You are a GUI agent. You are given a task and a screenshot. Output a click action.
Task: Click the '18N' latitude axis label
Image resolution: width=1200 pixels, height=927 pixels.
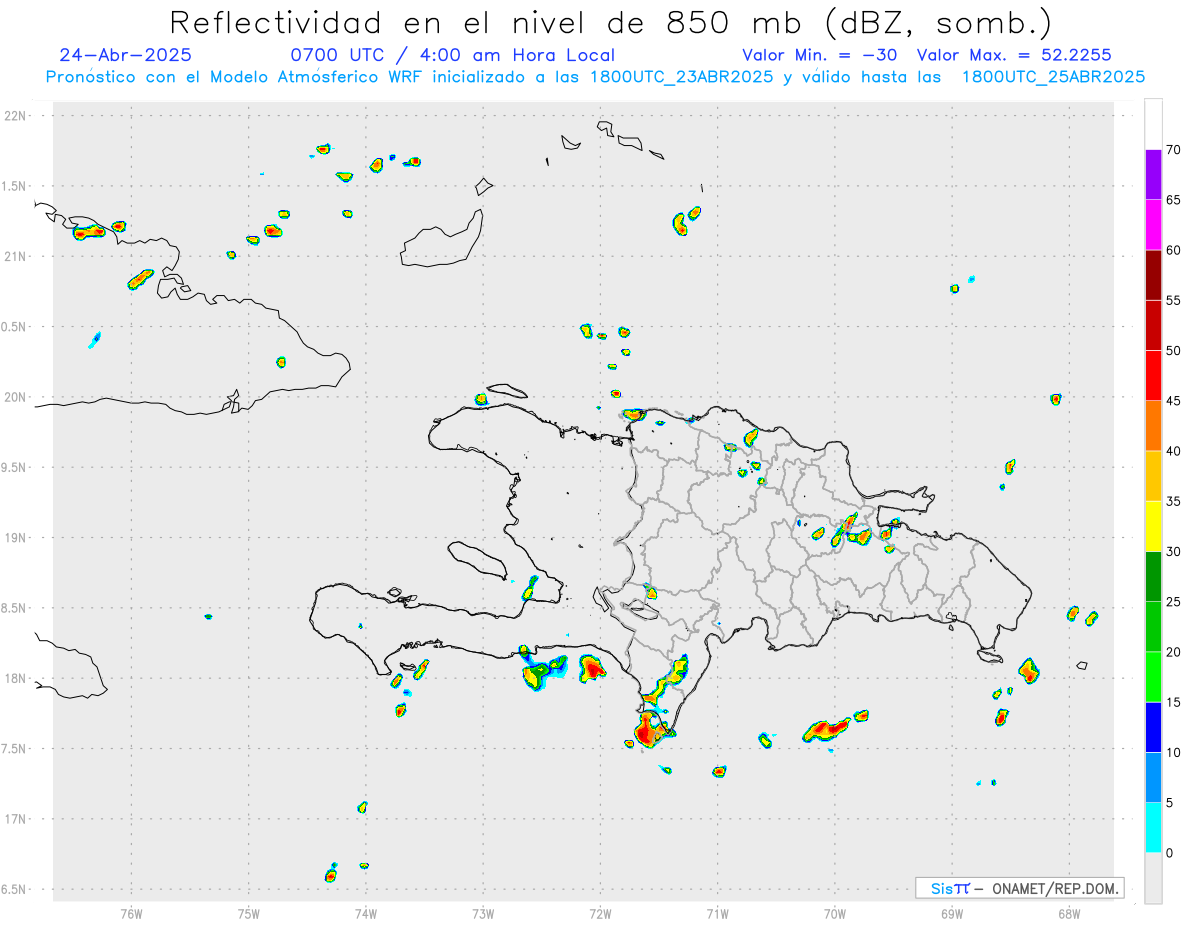(16, 678)
